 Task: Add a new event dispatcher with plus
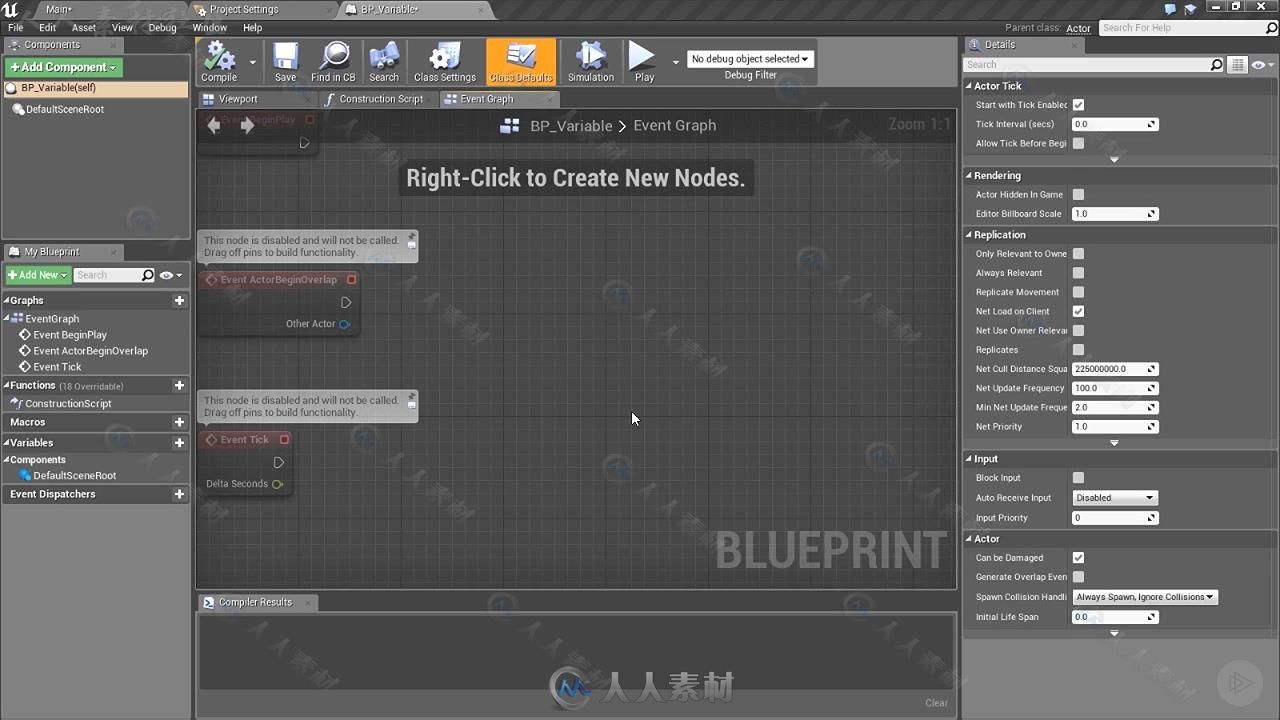(x=179, y=494)
